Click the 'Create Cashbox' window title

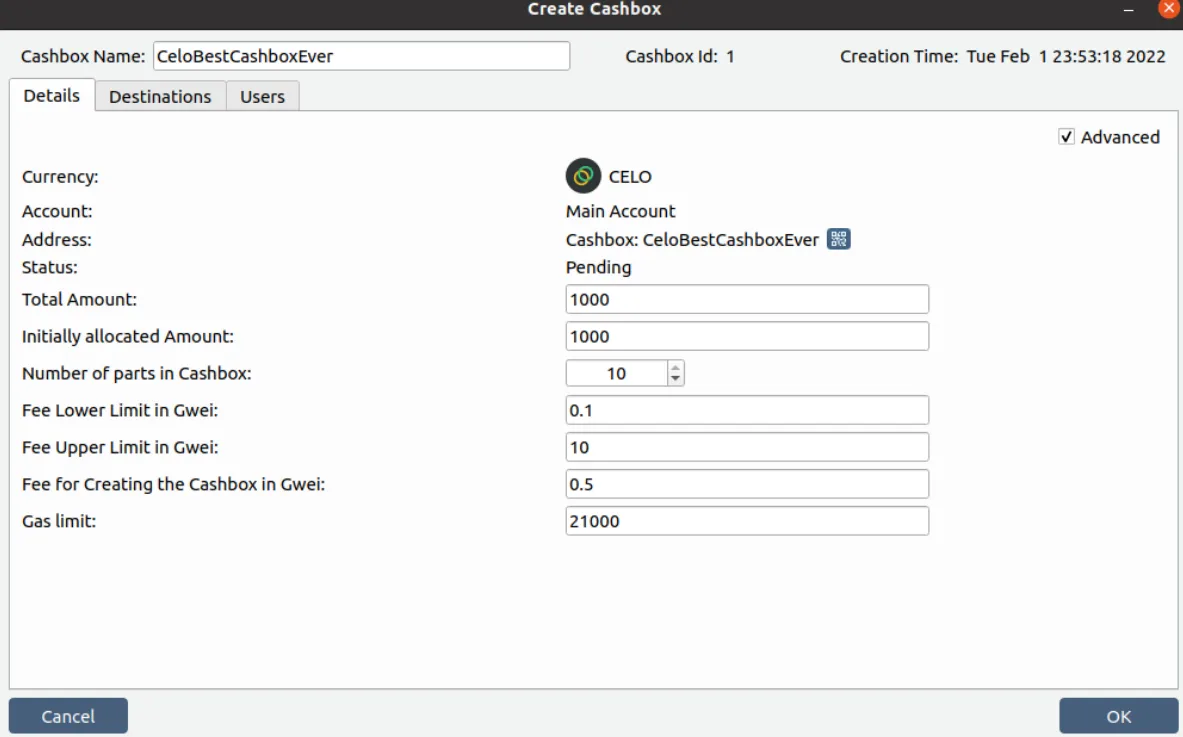coord(594,9)
